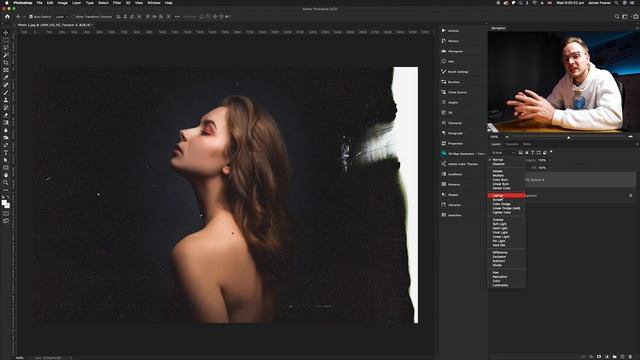Switch to the Paths tab
Viewport: 640px width, 360px height.
pos(527,144)
